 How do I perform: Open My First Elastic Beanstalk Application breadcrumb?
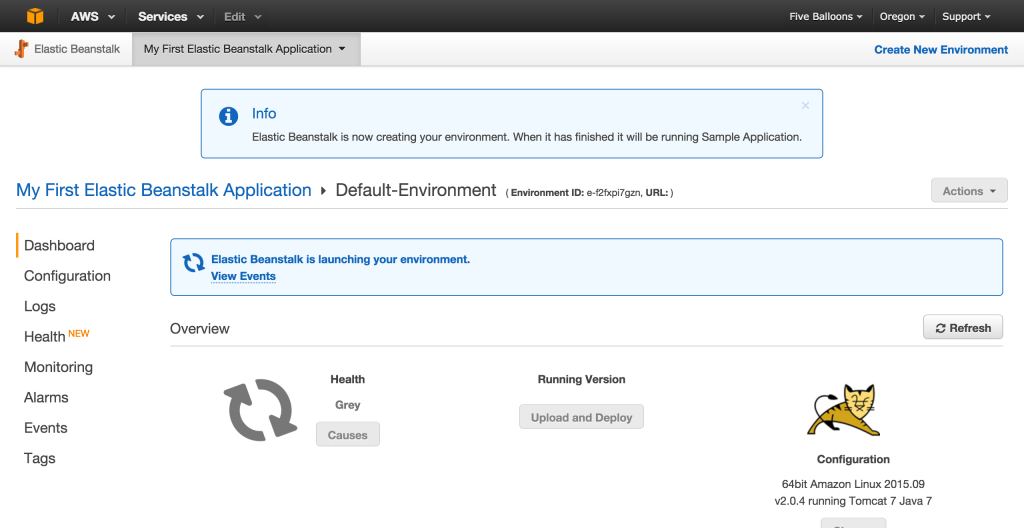[x=164, y=190]
